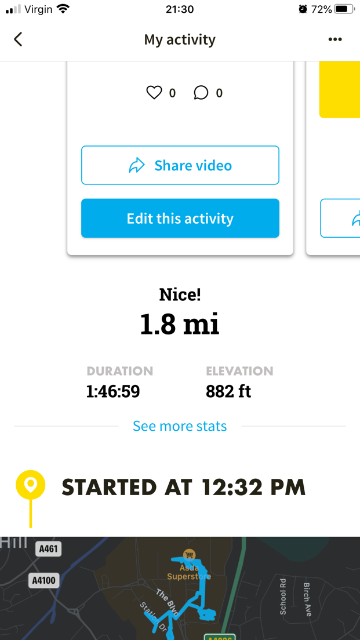Click the share arrow icon in Share video

[x=137, y=165]
